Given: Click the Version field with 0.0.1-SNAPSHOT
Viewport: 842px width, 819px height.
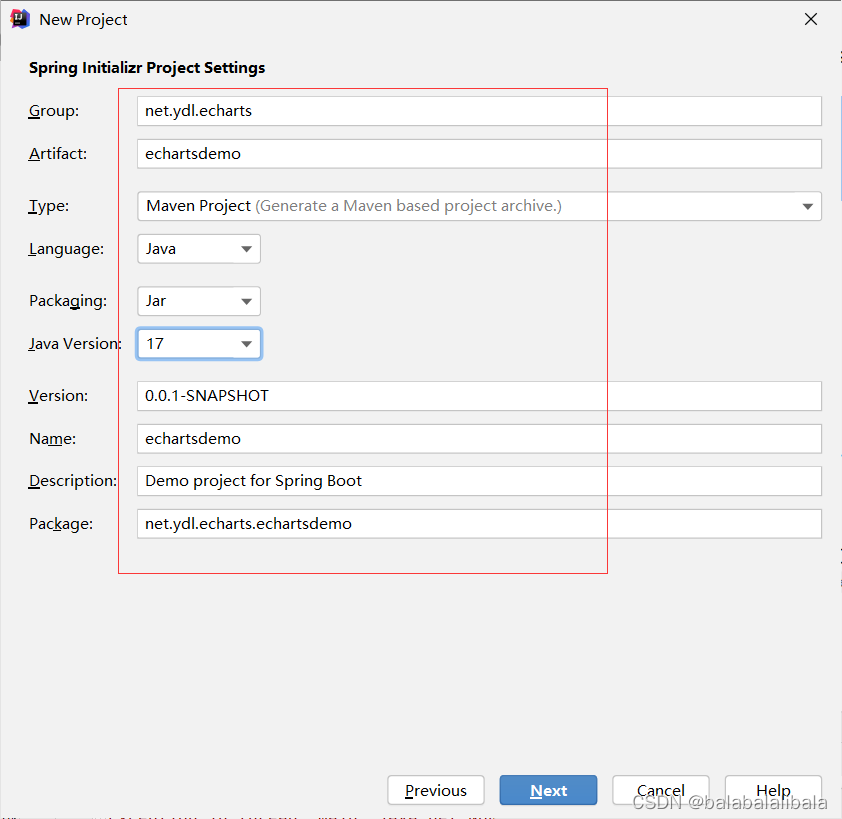Looking at the screenshot, I should tap(479, 396).
